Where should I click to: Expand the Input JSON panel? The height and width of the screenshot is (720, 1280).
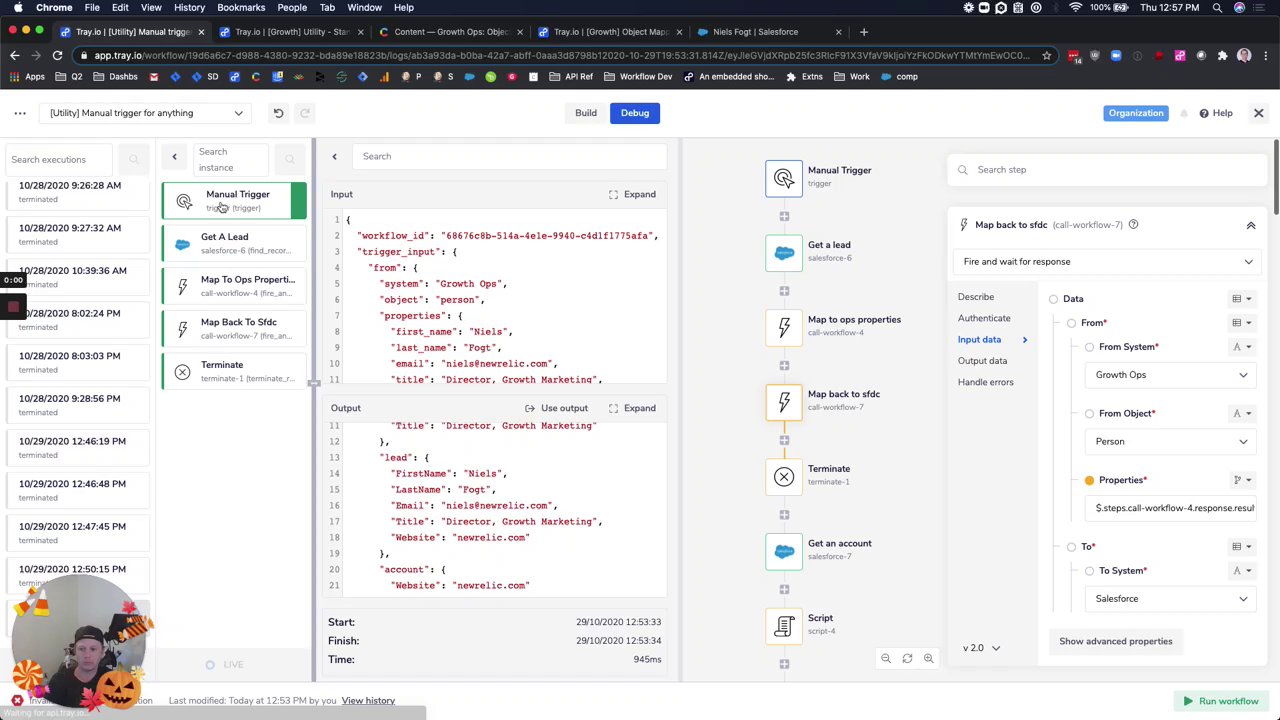pyautogui.click(x=632, y=195)
